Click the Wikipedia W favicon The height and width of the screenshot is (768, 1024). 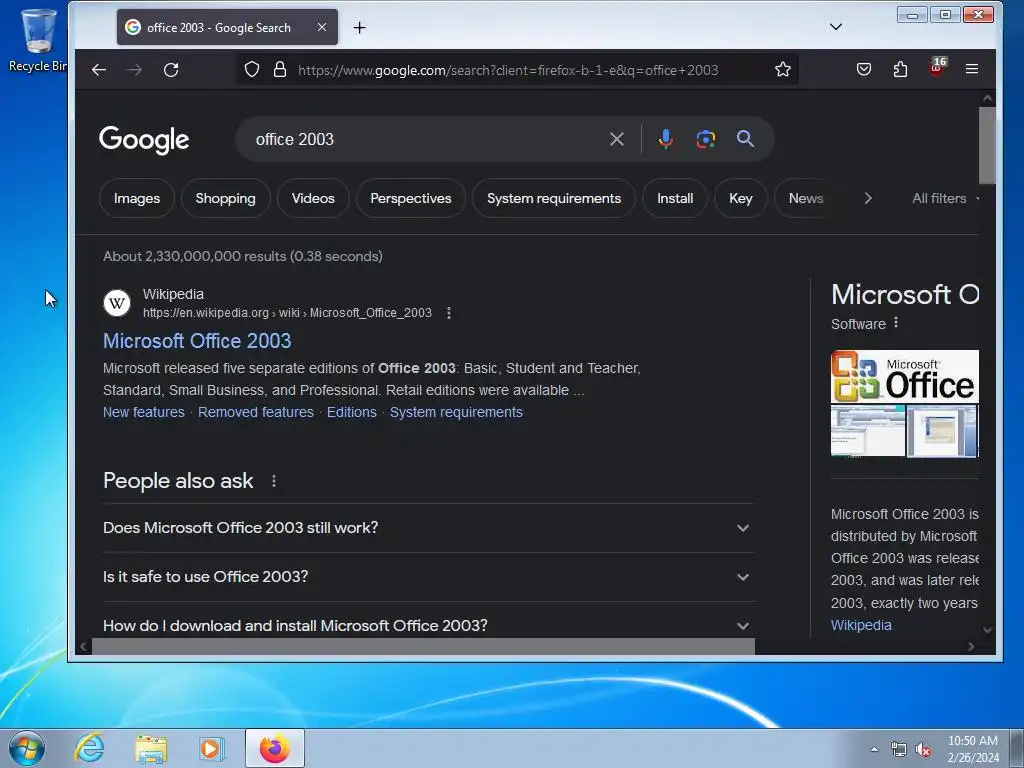click(117, 303)
